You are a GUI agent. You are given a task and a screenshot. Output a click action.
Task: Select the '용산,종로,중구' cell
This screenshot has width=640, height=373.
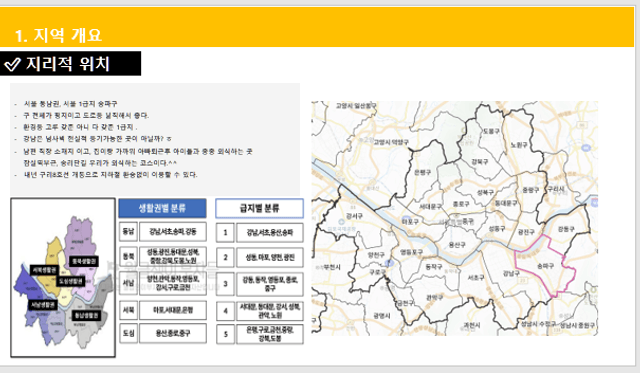173,333
